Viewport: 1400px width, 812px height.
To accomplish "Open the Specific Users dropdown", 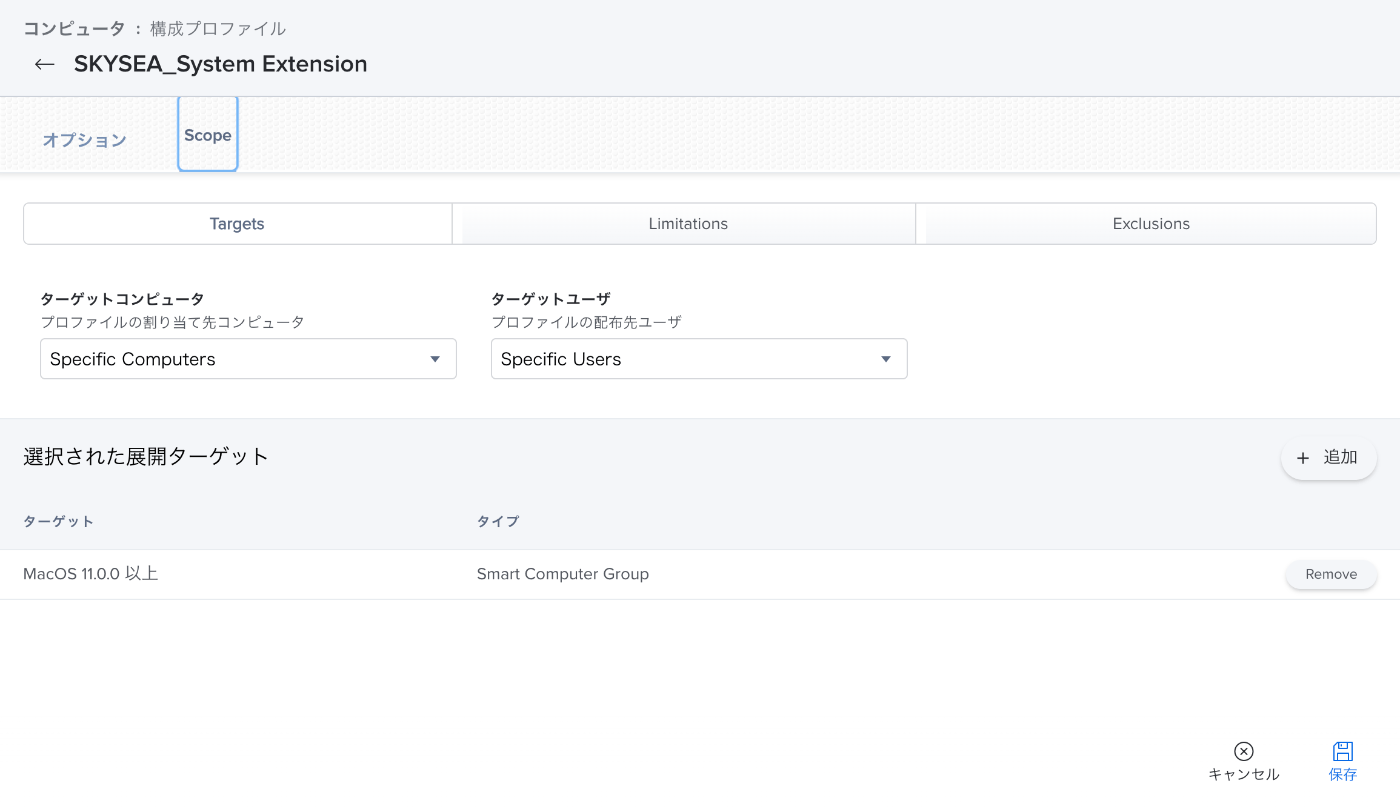I will pos(699,359).
